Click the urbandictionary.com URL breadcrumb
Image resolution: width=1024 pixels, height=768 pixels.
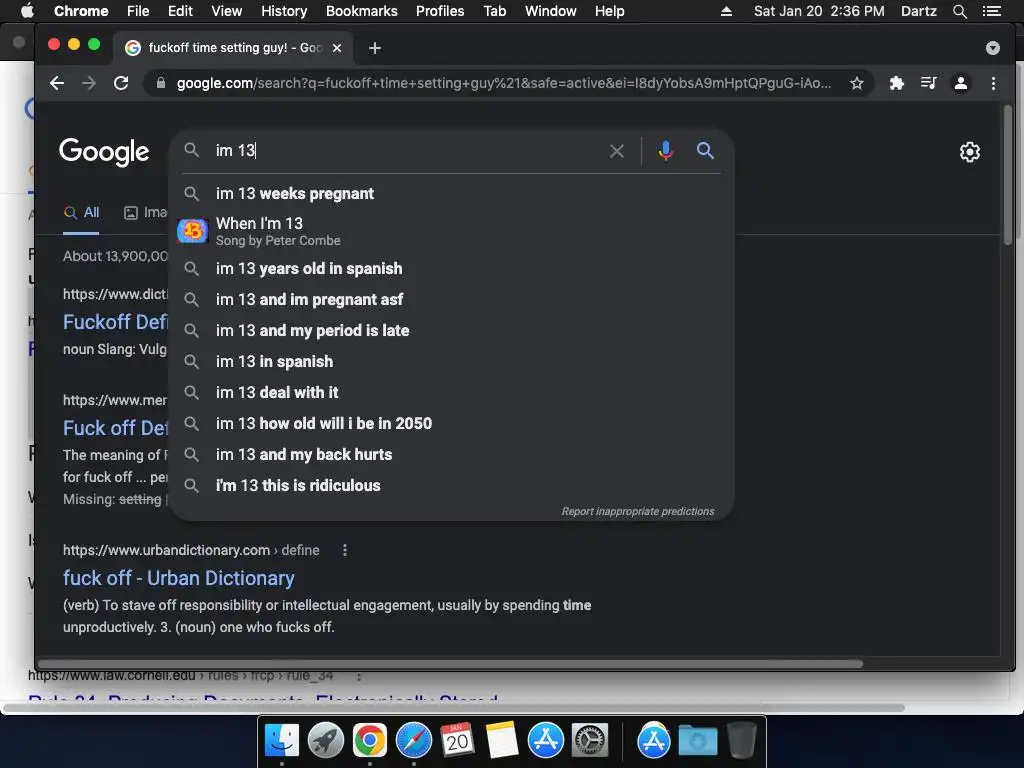[191, 551]
